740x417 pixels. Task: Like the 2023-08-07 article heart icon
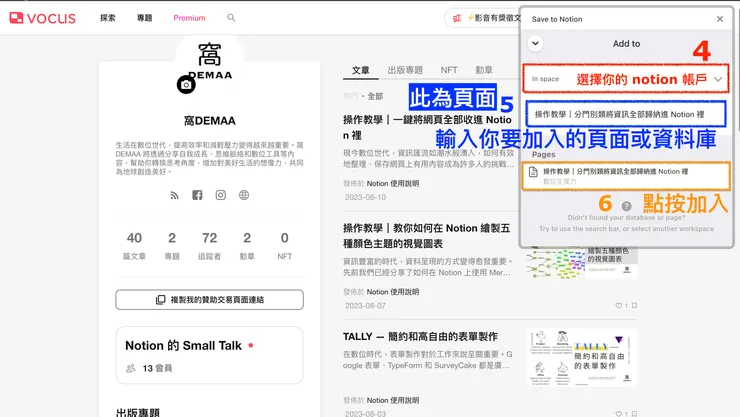[618, 306]
